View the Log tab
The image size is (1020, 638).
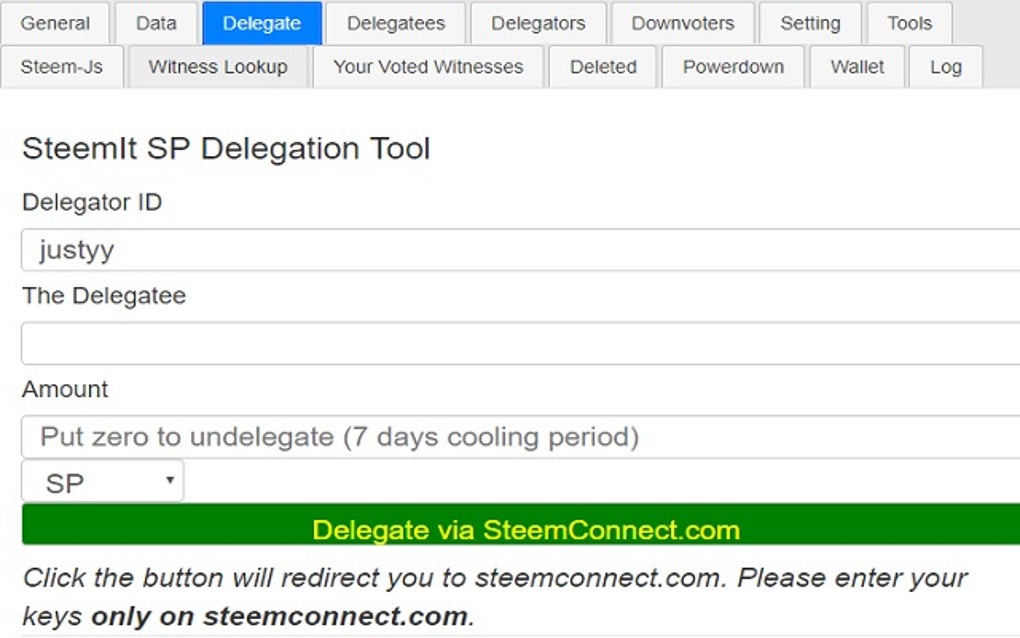945,66
